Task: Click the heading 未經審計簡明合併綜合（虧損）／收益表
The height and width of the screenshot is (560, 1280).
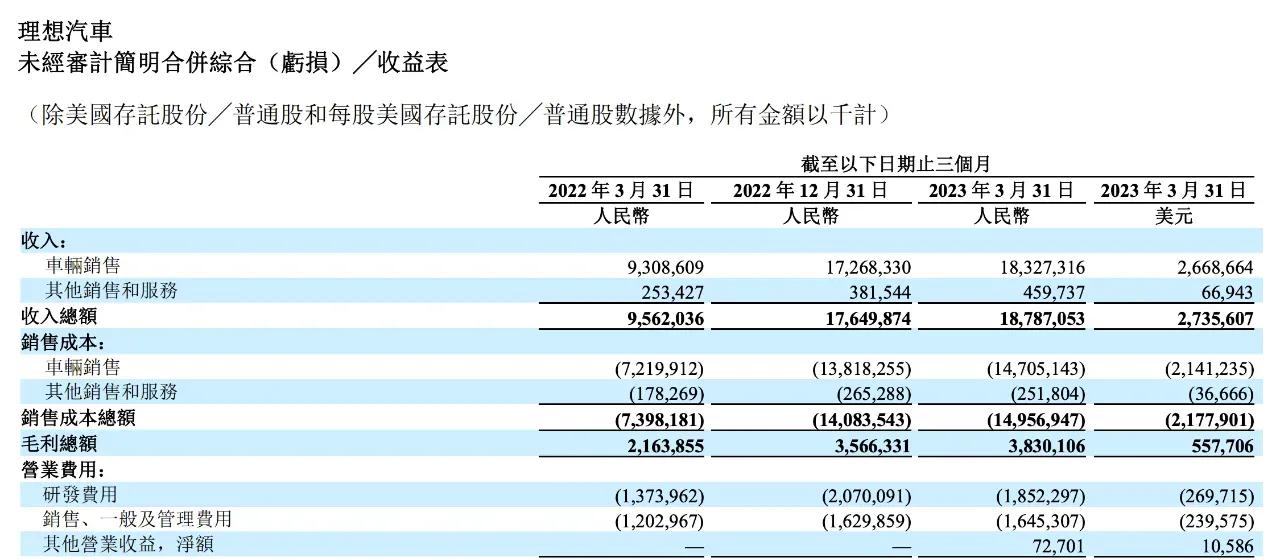Action: tap(233, 63)
